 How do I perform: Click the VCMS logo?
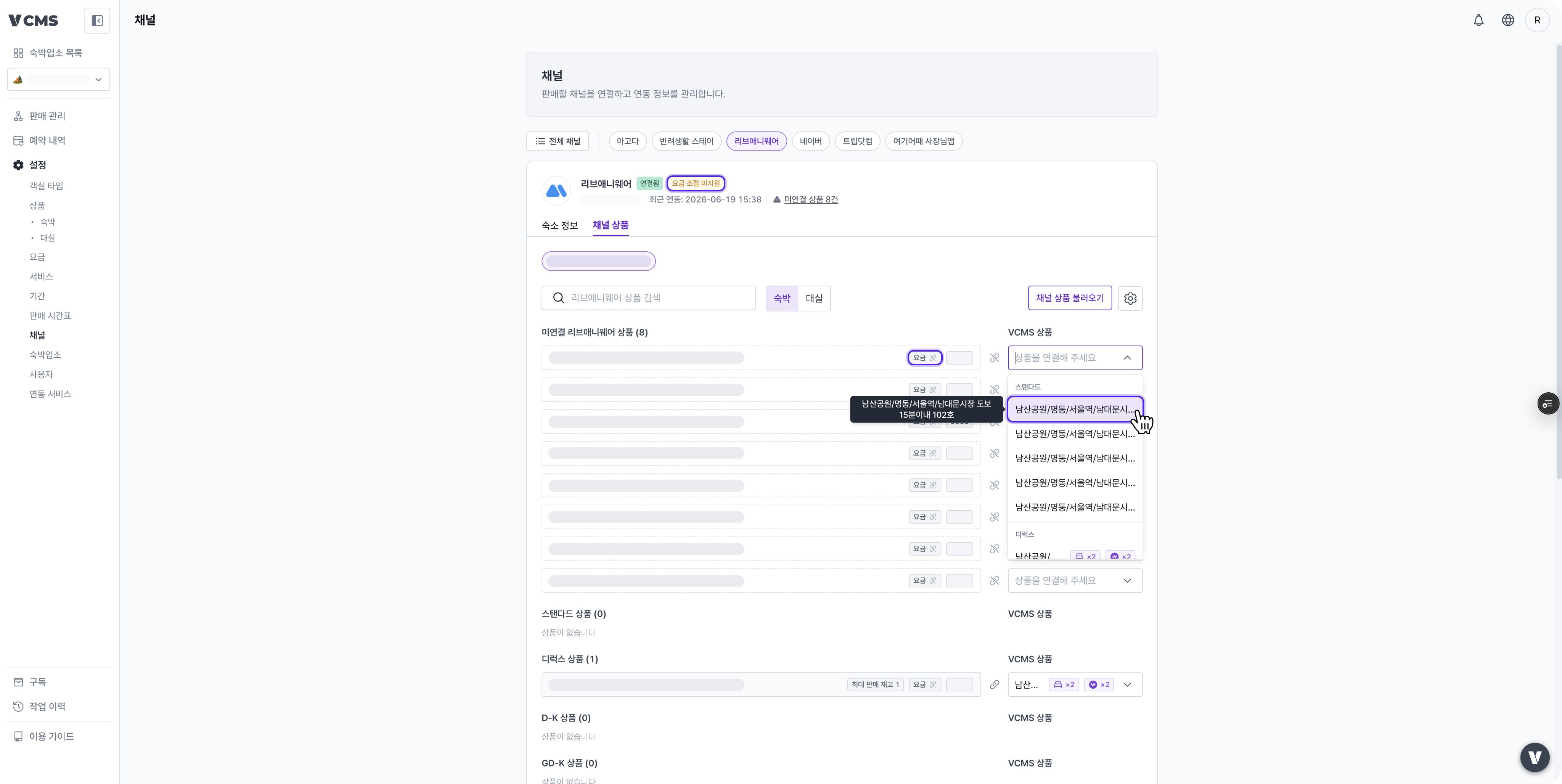(x=33, y=21)
